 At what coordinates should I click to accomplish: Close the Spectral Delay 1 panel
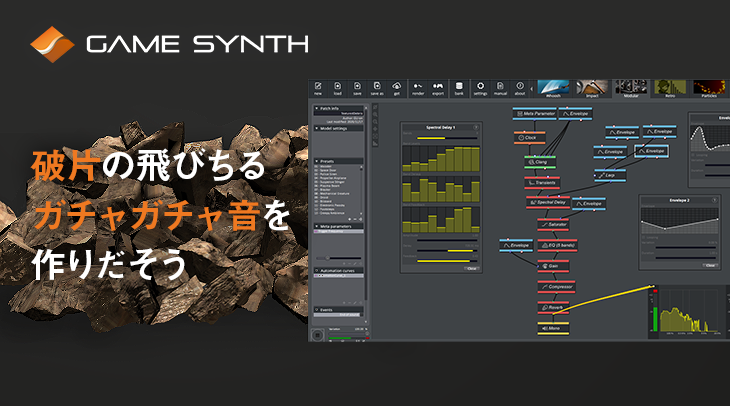[472, 269]
